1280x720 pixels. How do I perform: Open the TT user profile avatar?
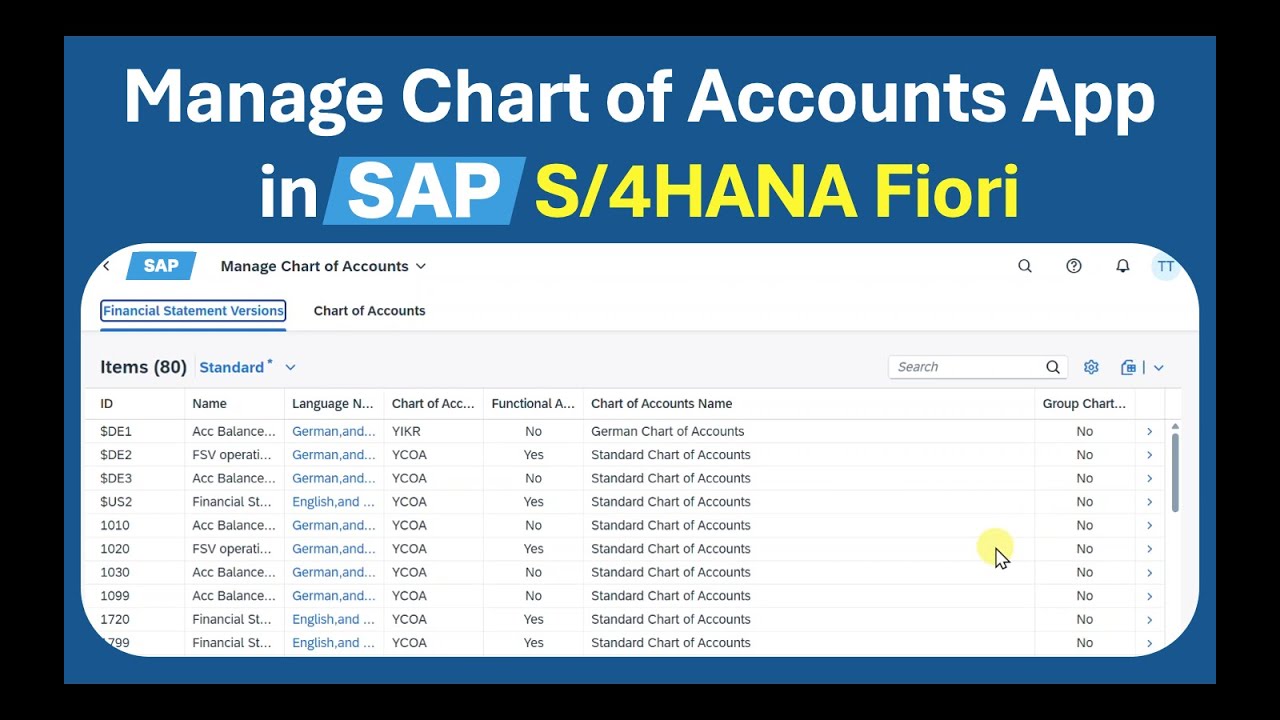[1166, 266]
